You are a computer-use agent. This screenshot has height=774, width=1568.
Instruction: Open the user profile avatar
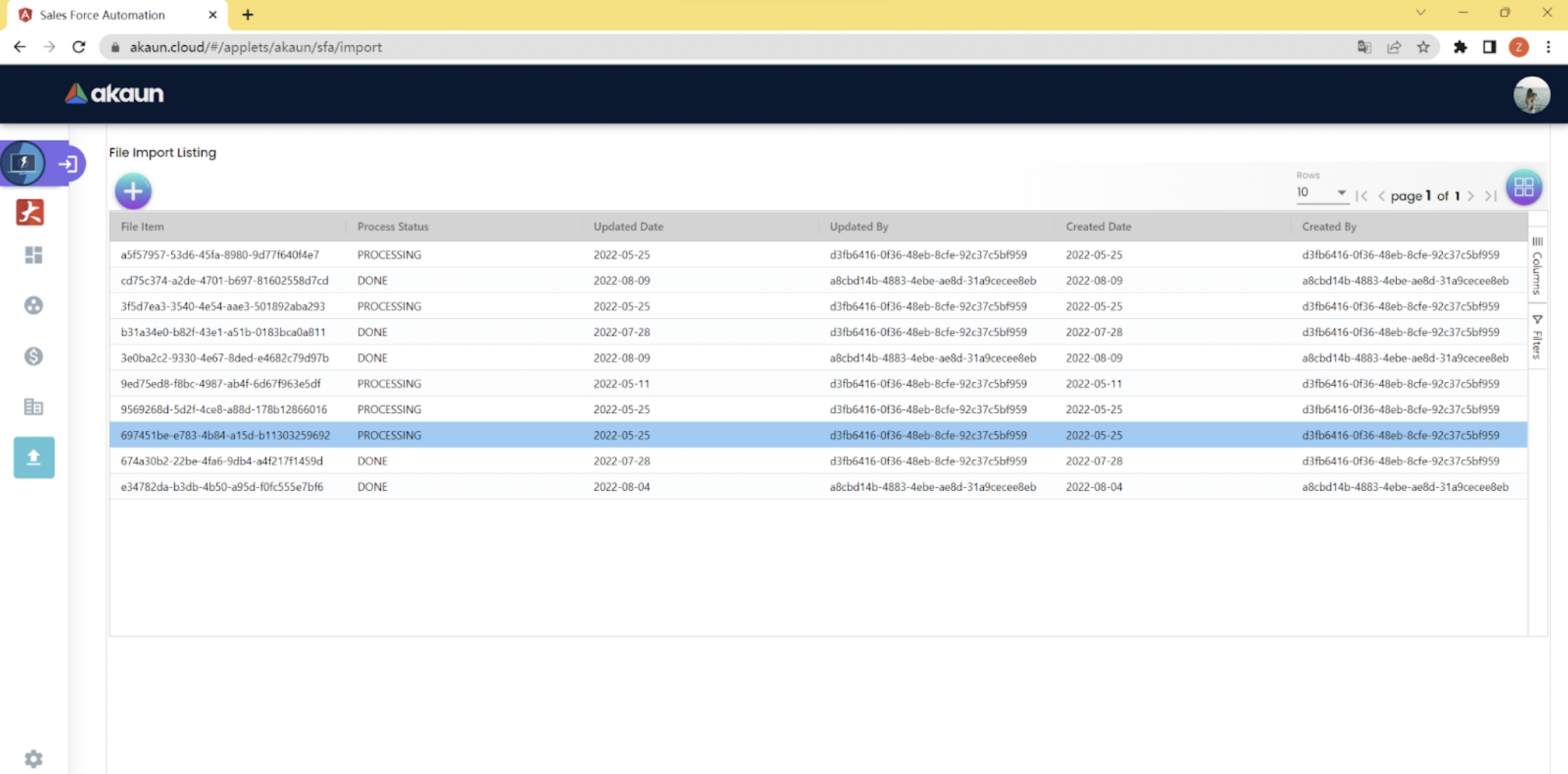(x=1531, y=94)
